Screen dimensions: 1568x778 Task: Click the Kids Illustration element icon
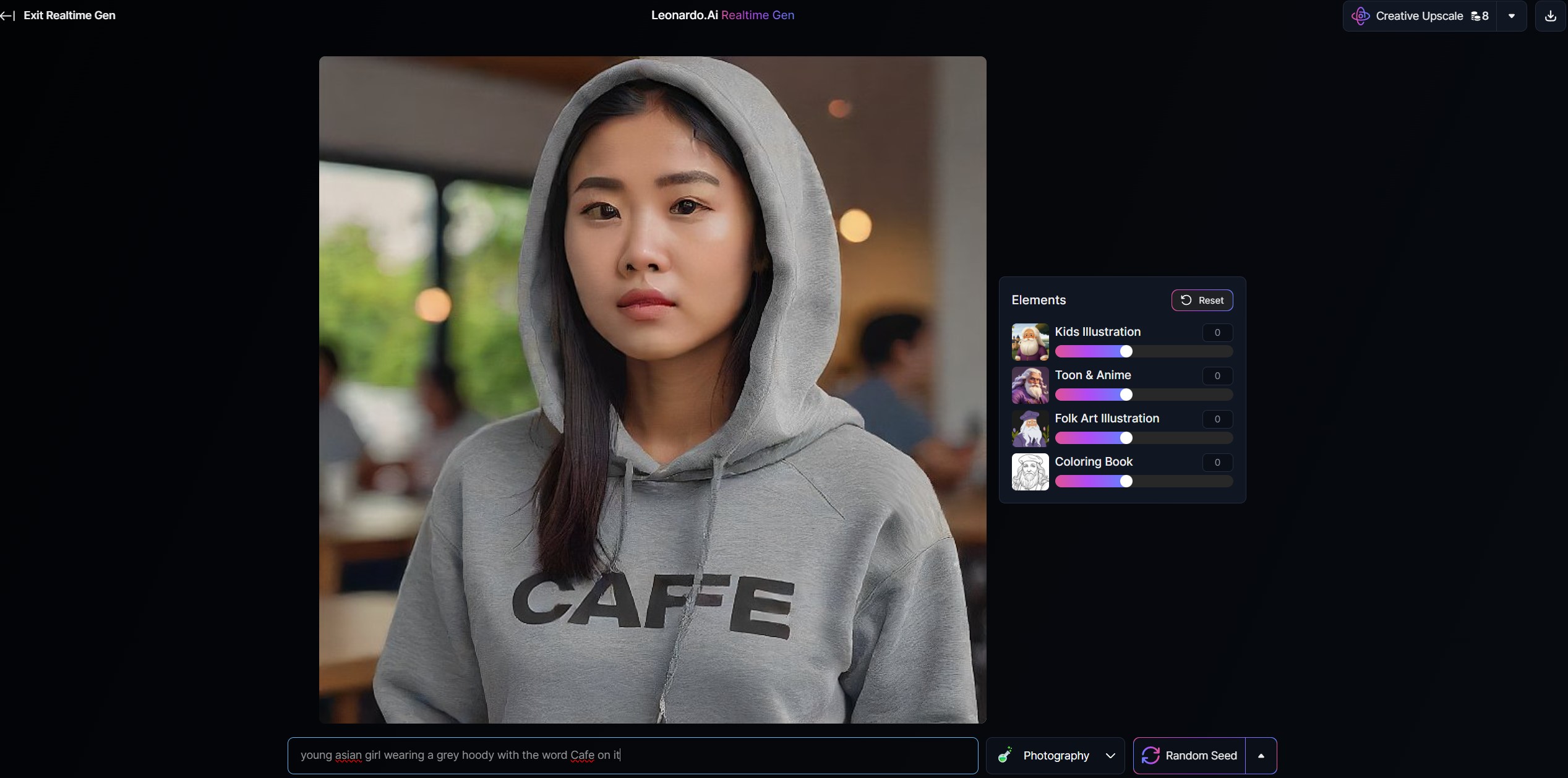pyautogui.click(x=1030, y=340)
